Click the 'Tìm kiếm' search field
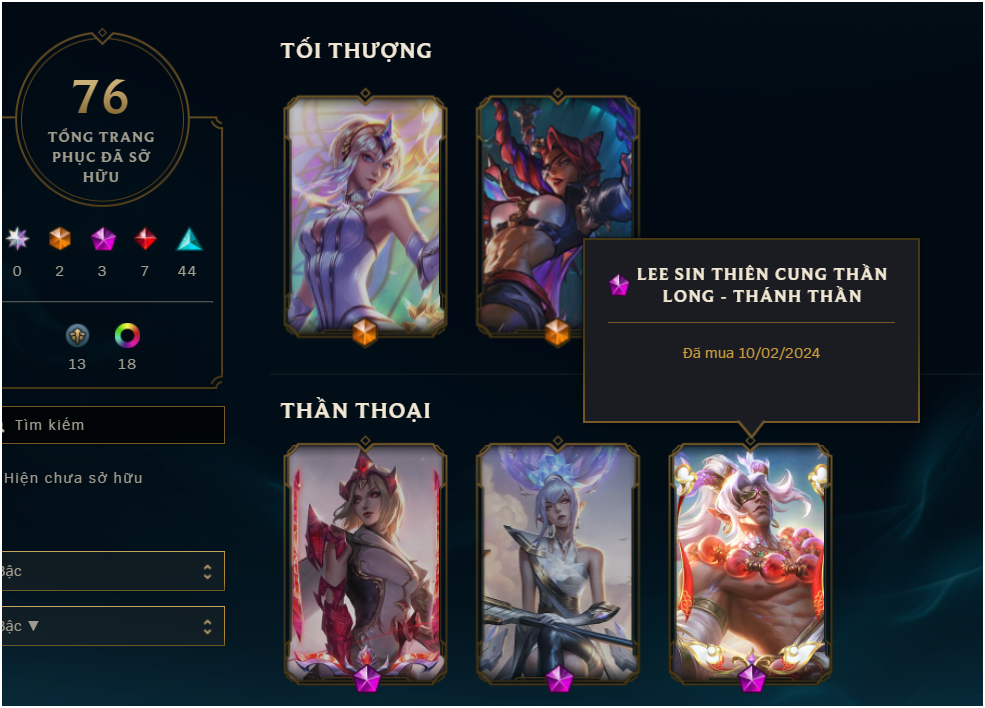Screen dimensions: 985x708 (112, 425)
